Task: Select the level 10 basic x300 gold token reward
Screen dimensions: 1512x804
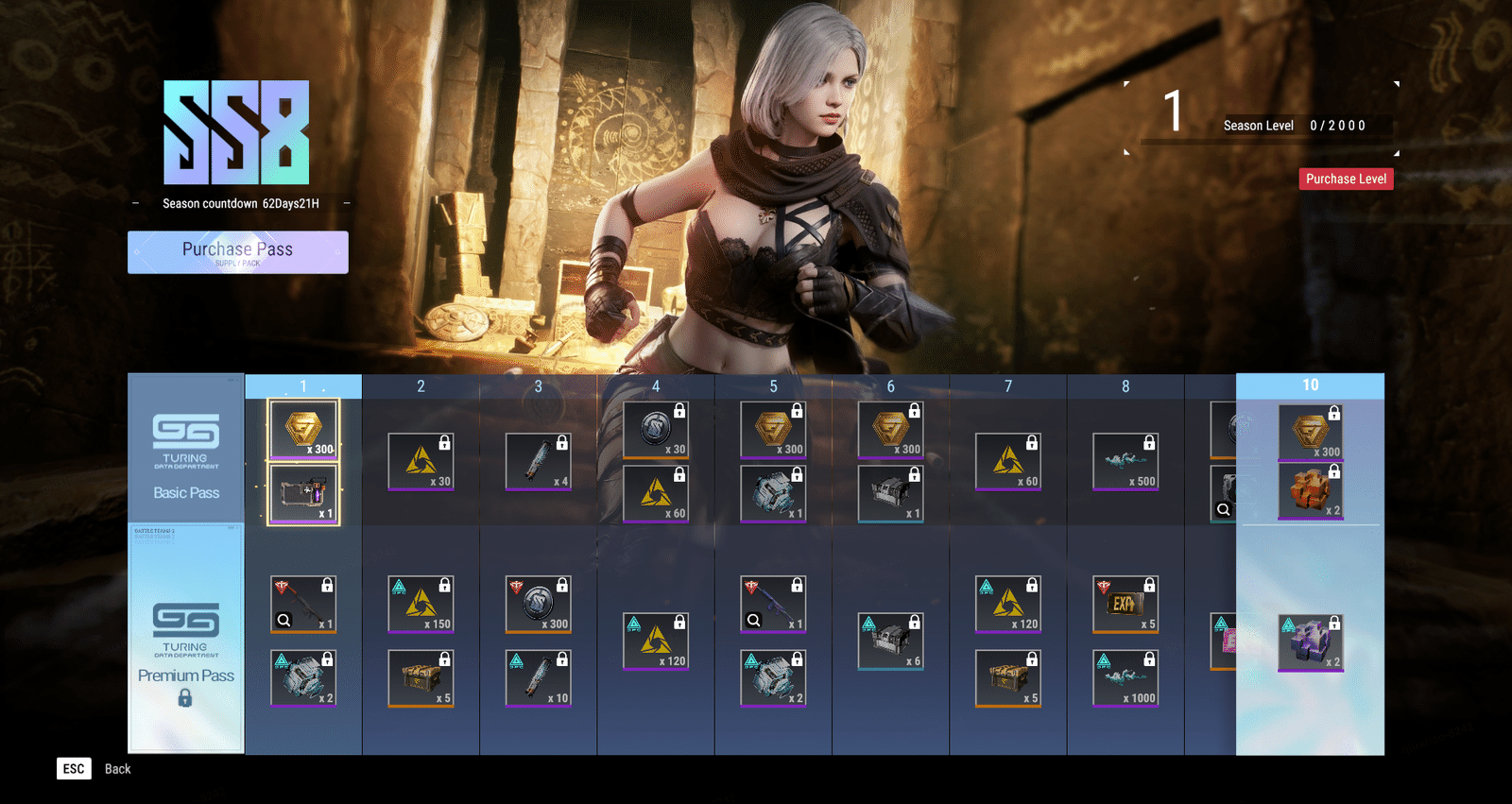Action: [x=1311, y=433]
